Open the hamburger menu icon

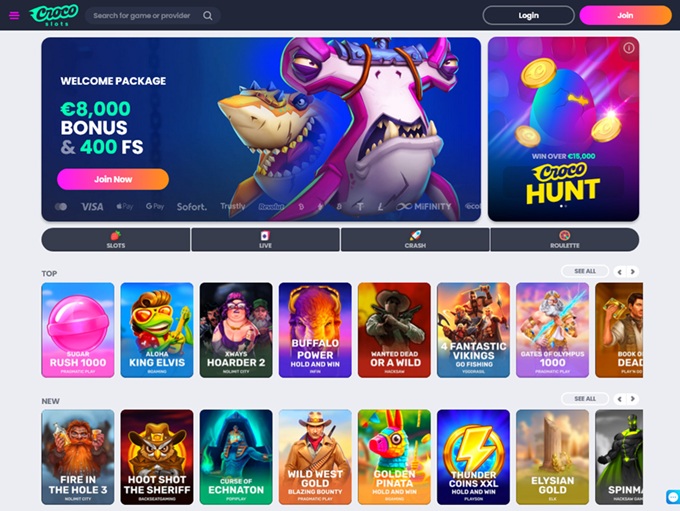coord(14,16)
